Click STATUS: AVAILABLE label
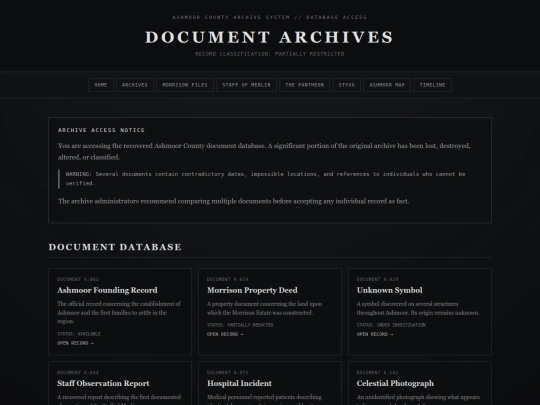 (x=79, y=334)
